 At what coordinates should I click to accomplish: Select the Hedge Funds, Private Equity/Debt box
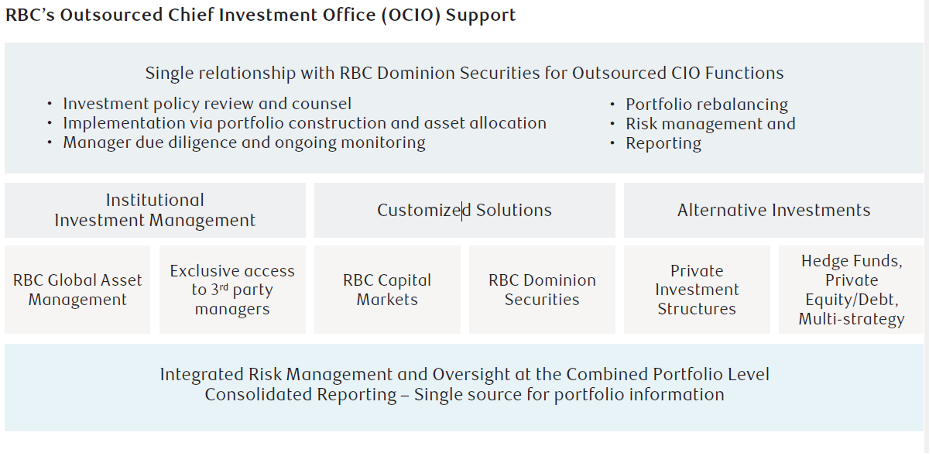pyautogui.click(x=852, y=290)
